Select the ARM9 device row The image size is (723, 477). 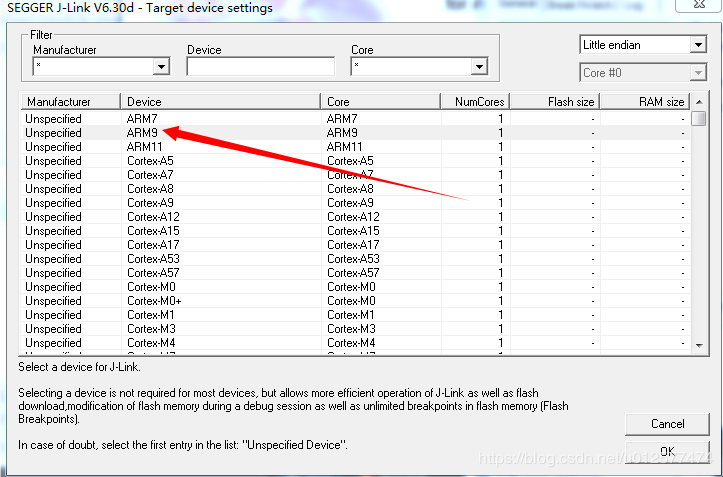coord(355,133)
